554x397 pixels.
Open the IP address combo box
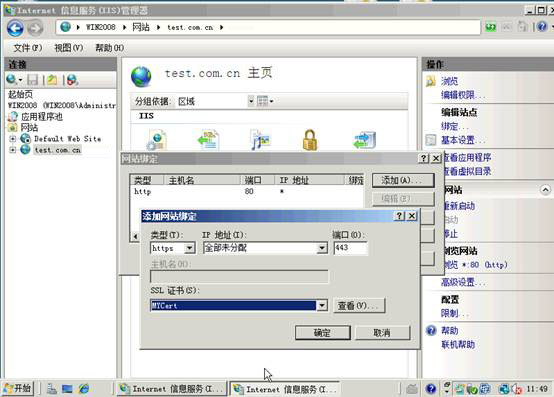265,248
